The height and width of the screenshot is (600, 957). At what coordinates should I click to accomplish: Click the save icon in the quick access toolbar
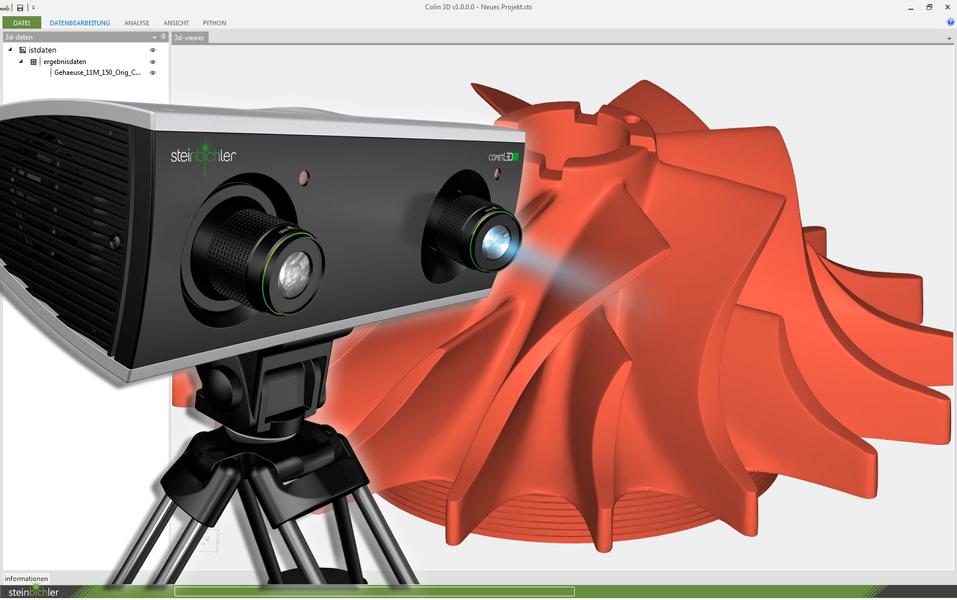20,7
